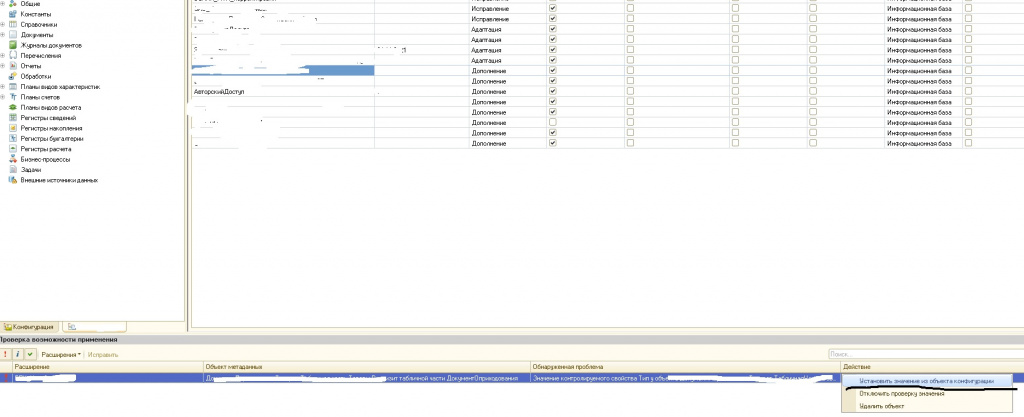
Task: Click the greyed Исправить button
Action: click(103, 354)
